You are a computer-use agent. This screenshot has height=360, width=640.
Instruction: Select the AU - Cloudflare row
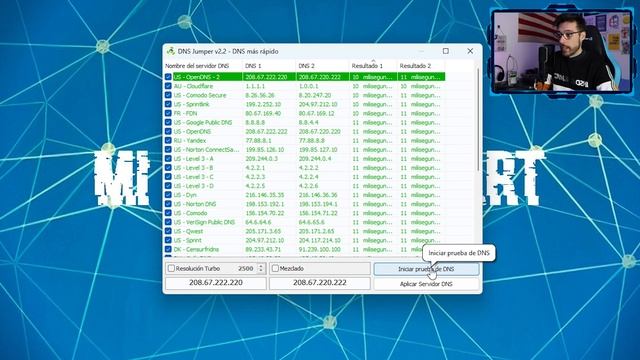pyautogui.click(x=304, y=86)
